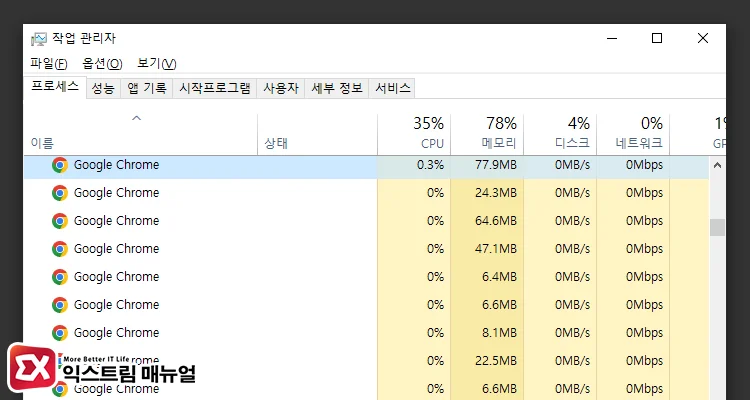The width and height of the screenshot is (750, 400).
Task: Minimize the 작업 관리자 window
Action: 612,38
